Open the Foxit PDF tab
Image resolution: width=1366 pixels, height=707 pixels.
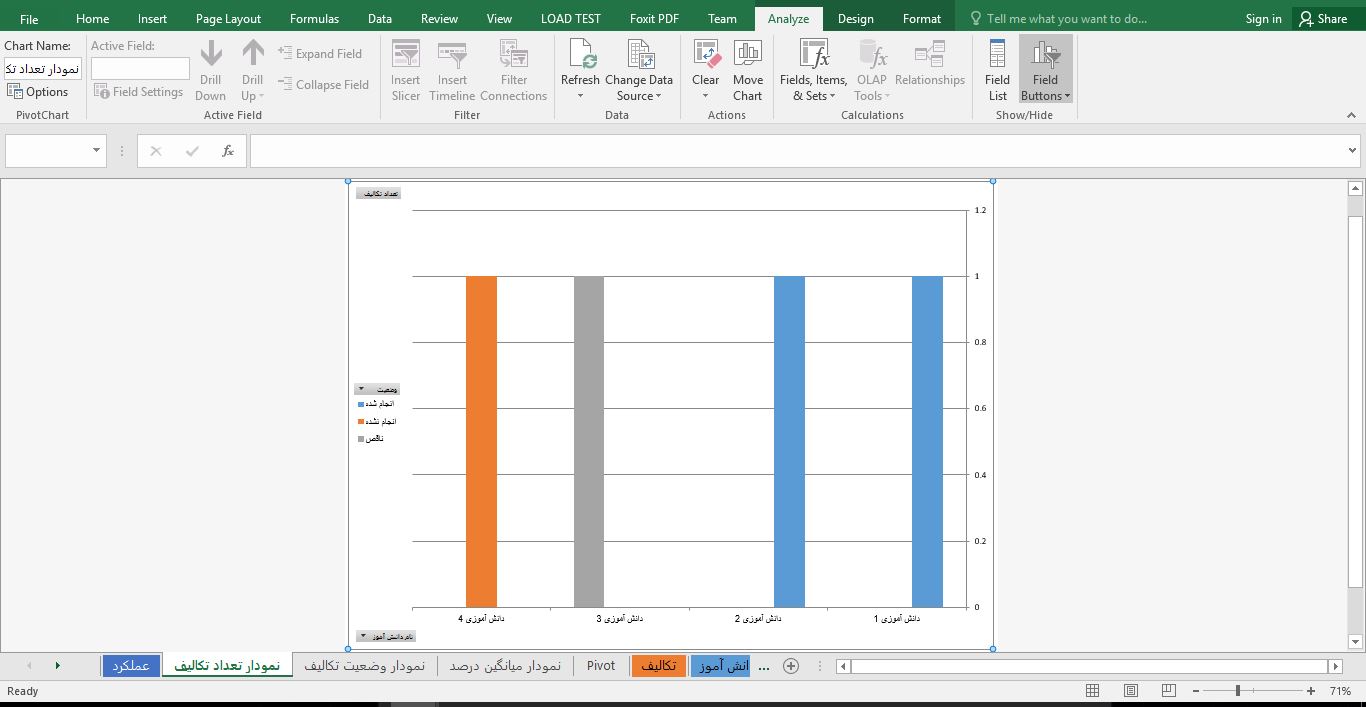pyautogui.click(x=654, y=18)
